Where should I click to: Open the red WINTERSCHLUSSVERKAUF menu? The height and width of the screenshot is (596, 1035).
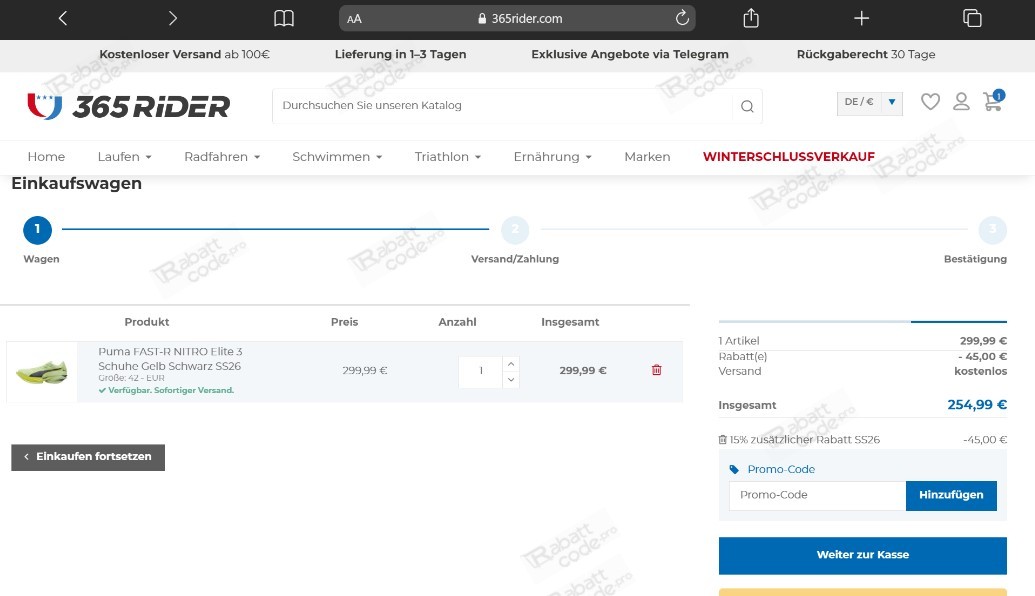point(789,157)
